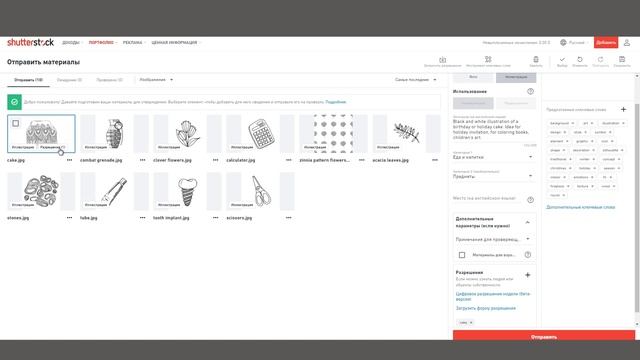The height and width of the screenshot is (360, 640).
Task: Switch to the second (pending) tab
Action: click(69, 80)
